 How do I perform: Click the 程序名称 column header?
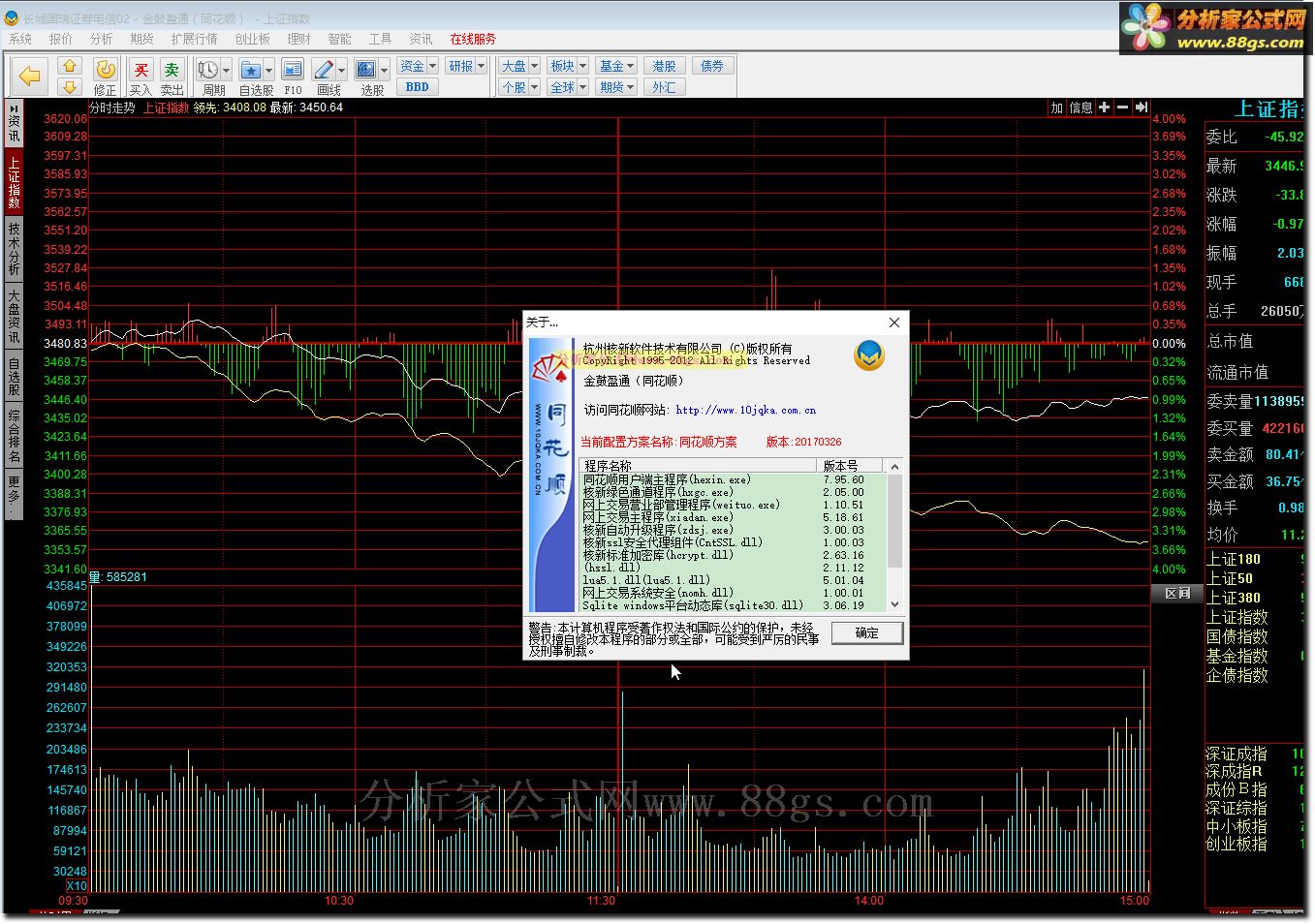pos(699,466)
